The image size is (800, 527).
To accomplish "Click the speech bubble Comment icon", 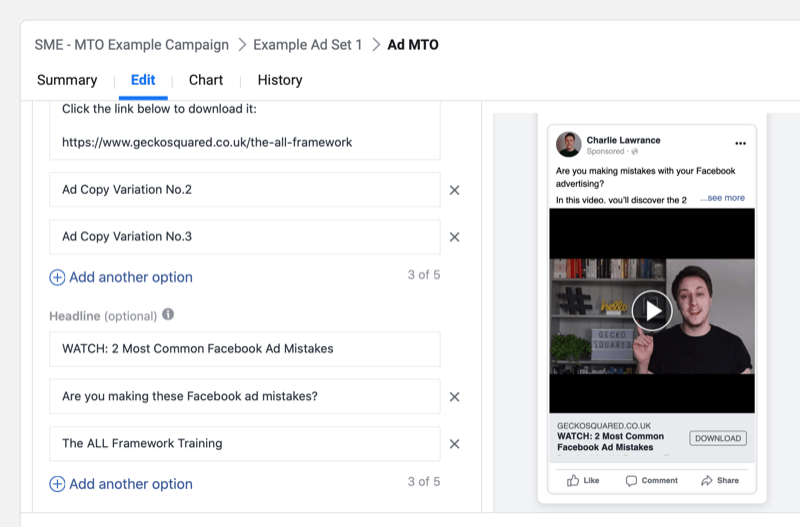I will click(631, 481).
